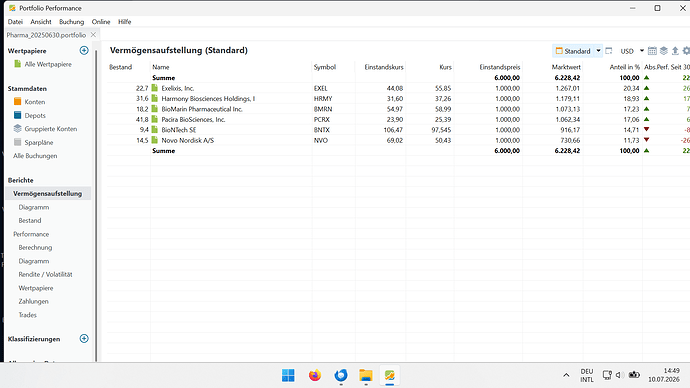Image resolution: width=690 pixels, height=388 pixels.
Task: Select Vermögensaufstellung in sidebar
Action: click(x=48, y=194)
